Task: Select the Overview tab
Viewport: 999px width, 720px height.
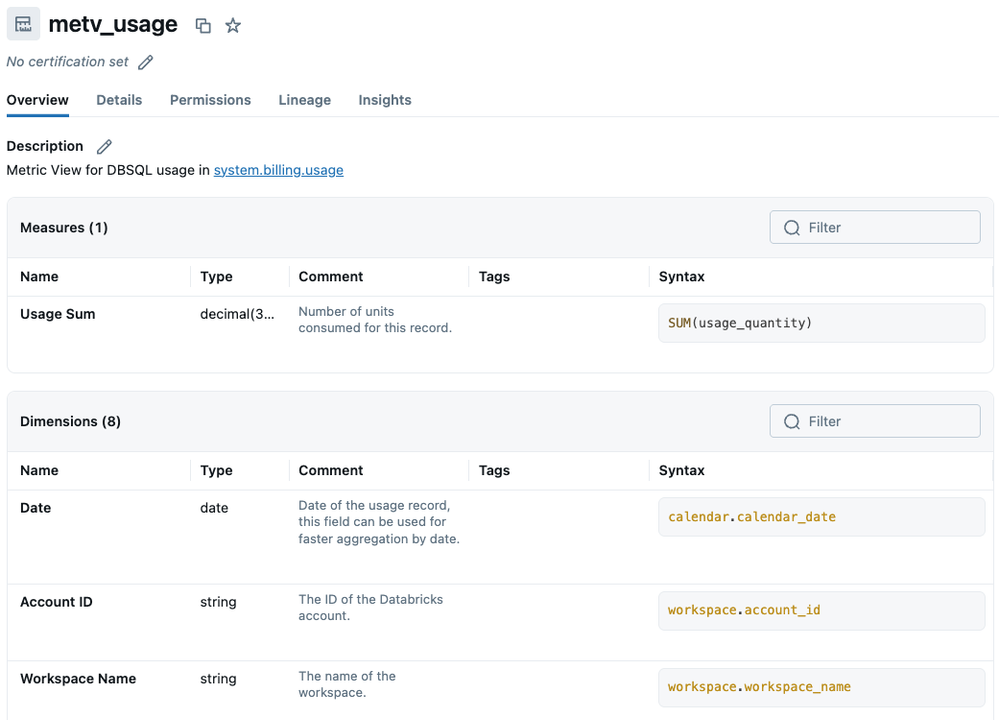Action: coord(37,99)
